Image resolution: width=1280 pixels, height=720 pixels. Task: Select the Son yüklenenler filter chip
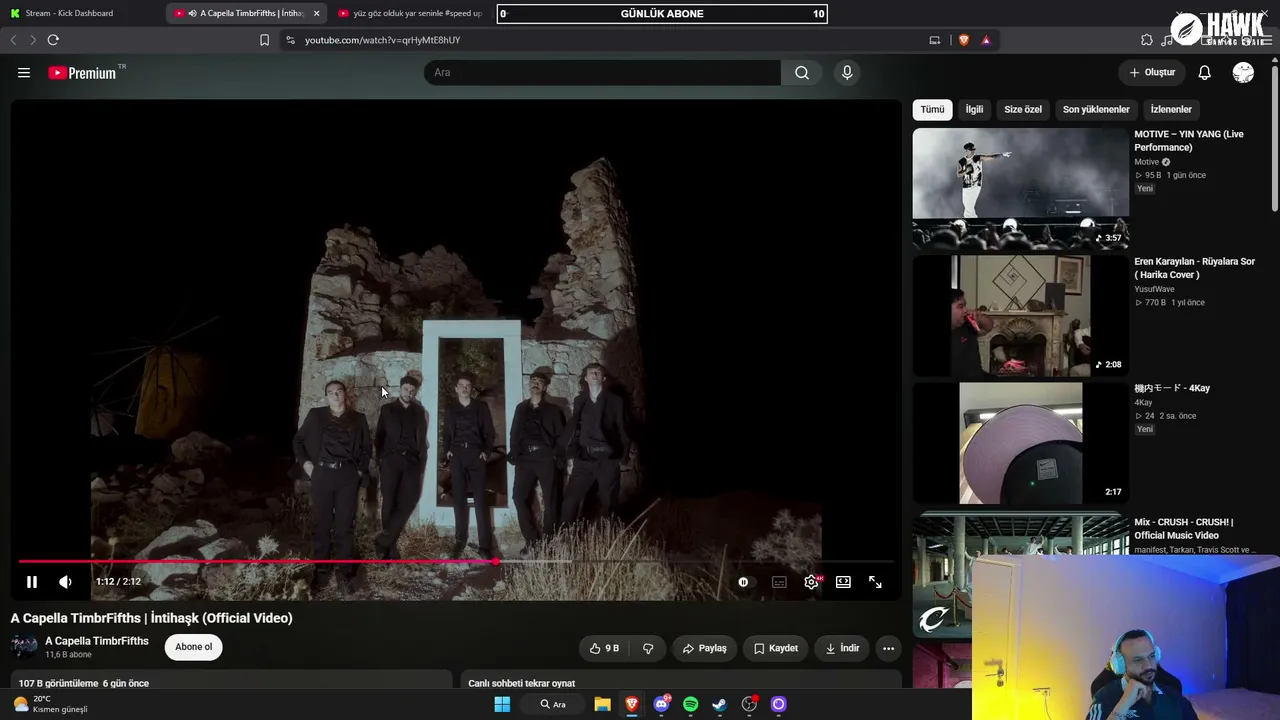point(1096,109)
